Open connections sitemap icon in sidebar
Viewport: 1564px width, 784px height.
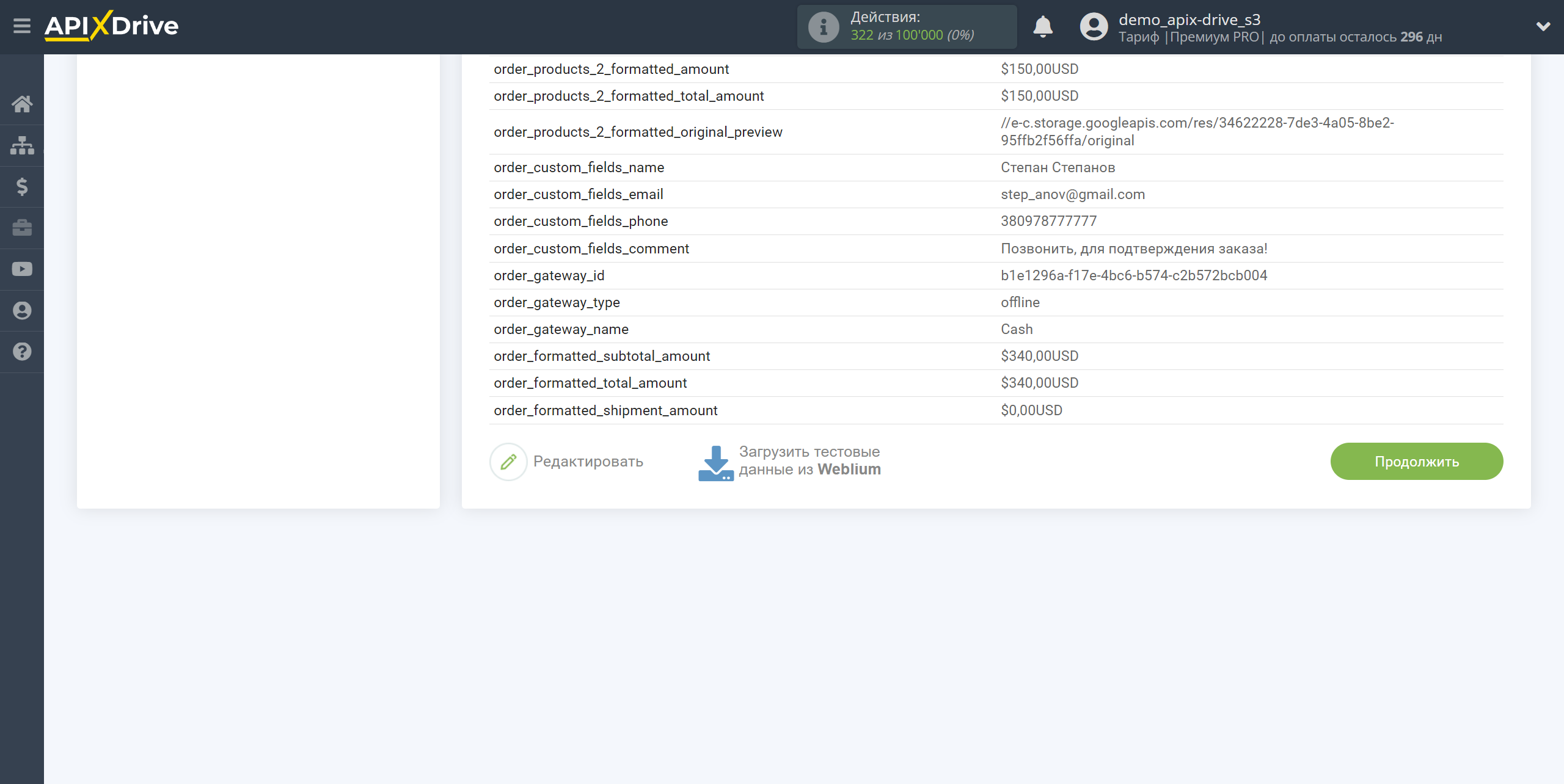tap(22, 145)
